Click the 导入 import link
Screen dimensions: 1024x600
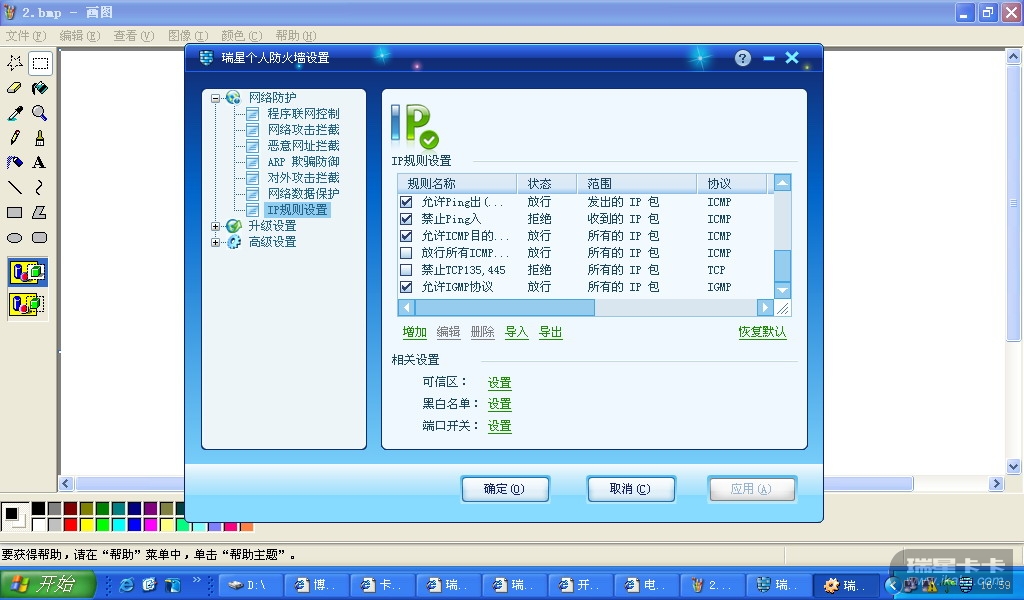pos(517,332)
